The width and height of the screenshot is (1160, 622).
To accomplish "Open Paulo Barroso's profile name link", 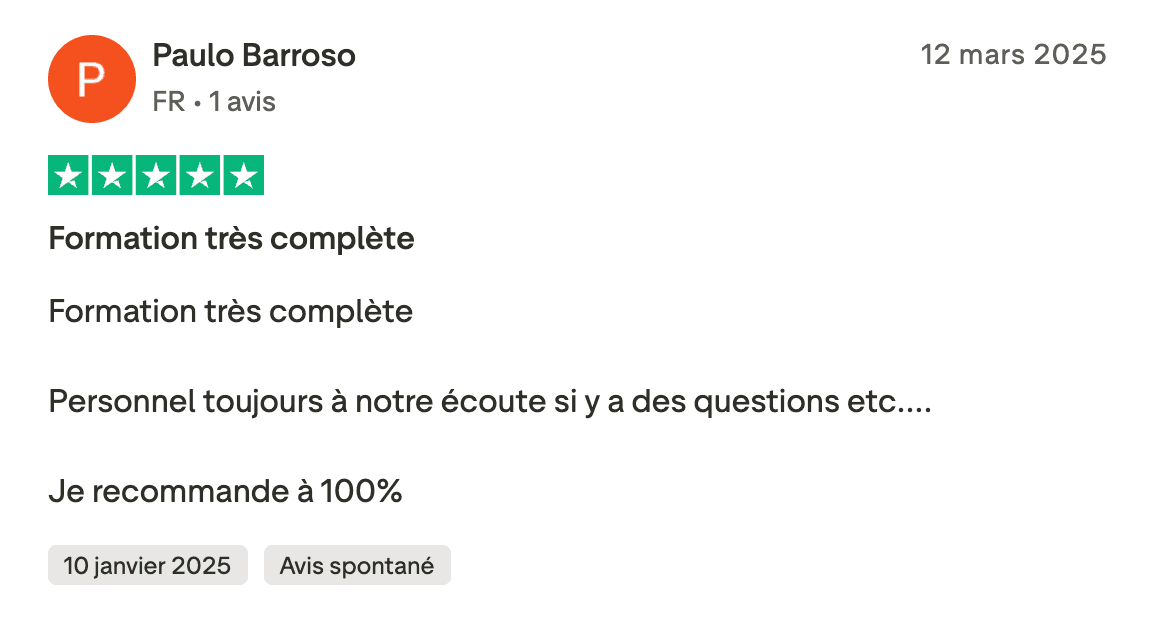I will pyautogui.click(x=253, y=56).
